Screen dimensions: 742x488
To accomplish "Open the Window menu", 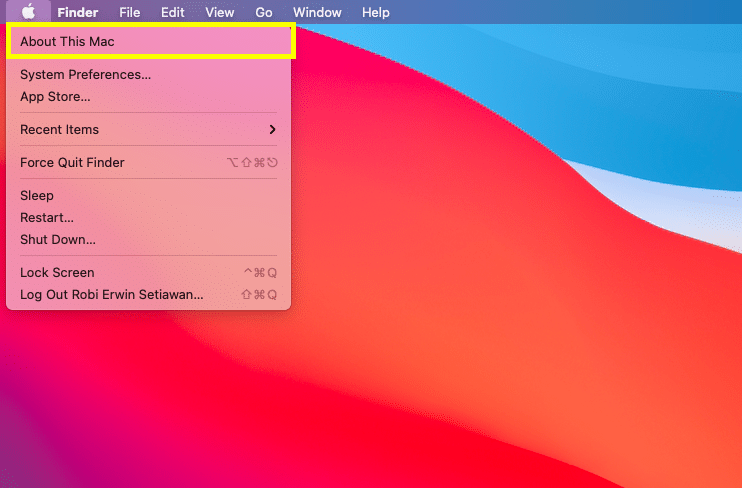I will point(317,12).
